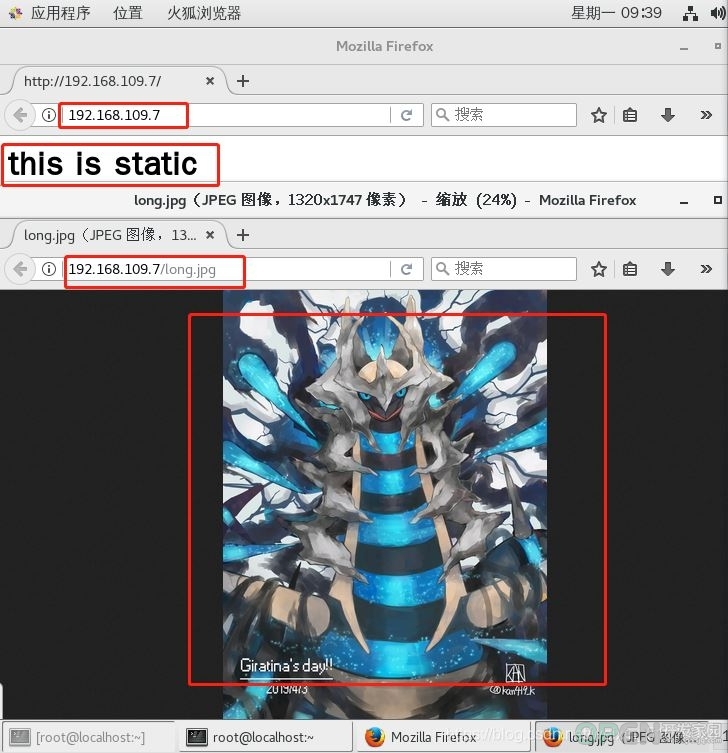Viewport: 728px width, 753px height.
Task: Open a new tab in the long.jpg window
Action: point(243,235)
